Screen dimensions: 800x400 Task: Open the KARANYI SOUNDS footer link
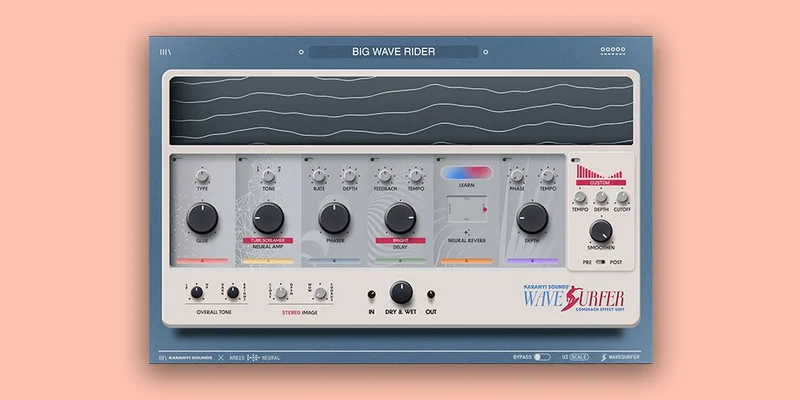pos(186,358)
